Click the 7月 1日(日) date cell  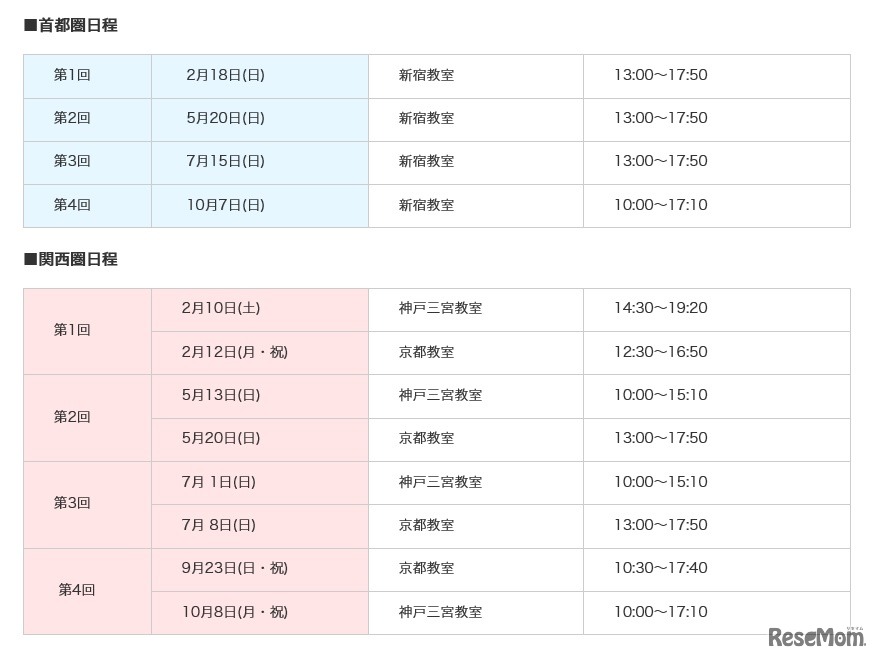pyautogui.click(x=219, y=482)
